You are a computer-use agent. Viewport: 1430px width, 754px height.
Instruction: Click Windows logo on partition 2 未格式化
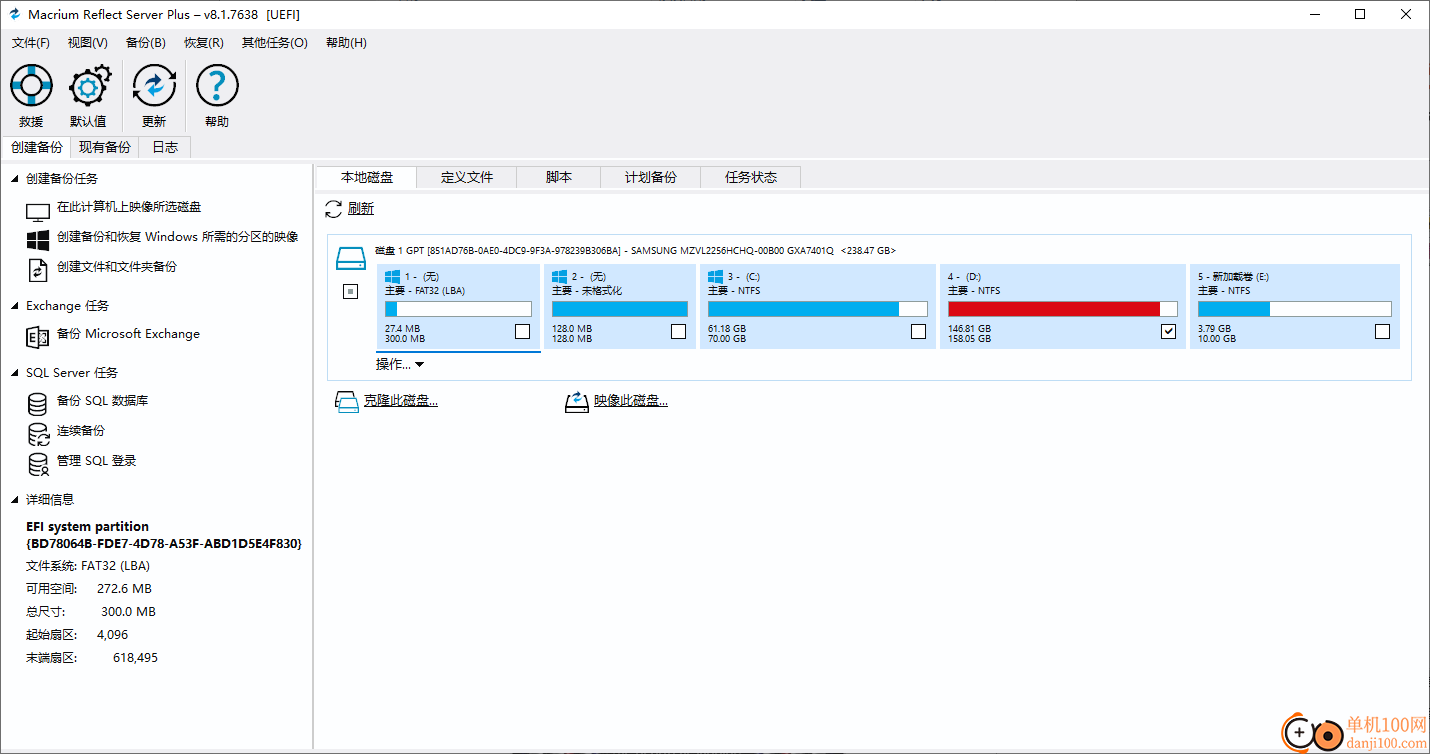click(559, 276)
